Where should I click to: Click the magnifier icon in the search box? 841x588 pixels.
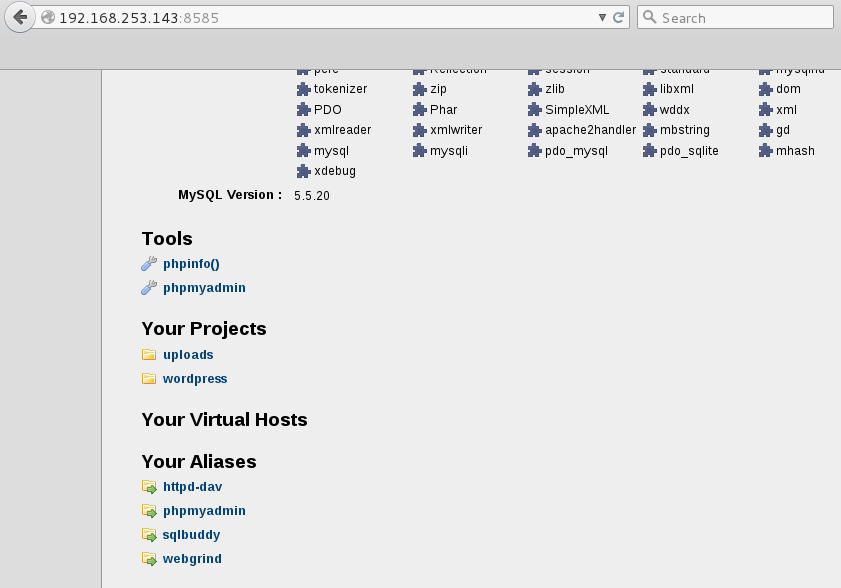pyautogui.click(x=649, y=18)
